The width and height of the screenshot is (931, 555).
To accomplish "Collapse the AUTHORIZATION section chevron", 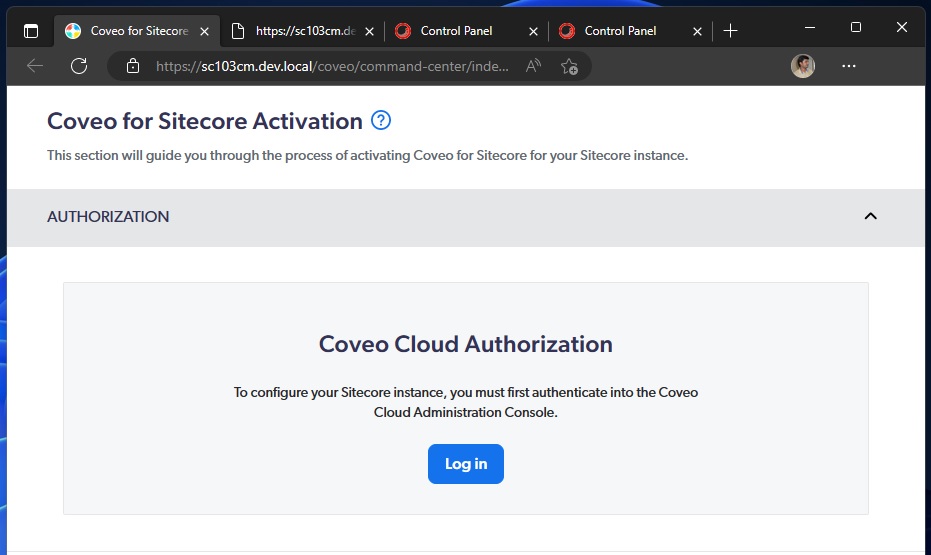I will [870, 216].
